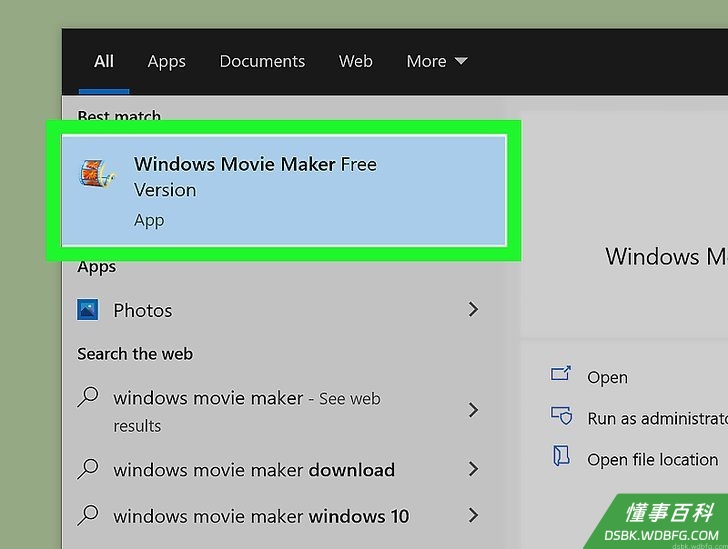The height and width of the screenshot is (549, 728).
Task: Click the Open file location folder icon
Action: (x=561, y=456)
